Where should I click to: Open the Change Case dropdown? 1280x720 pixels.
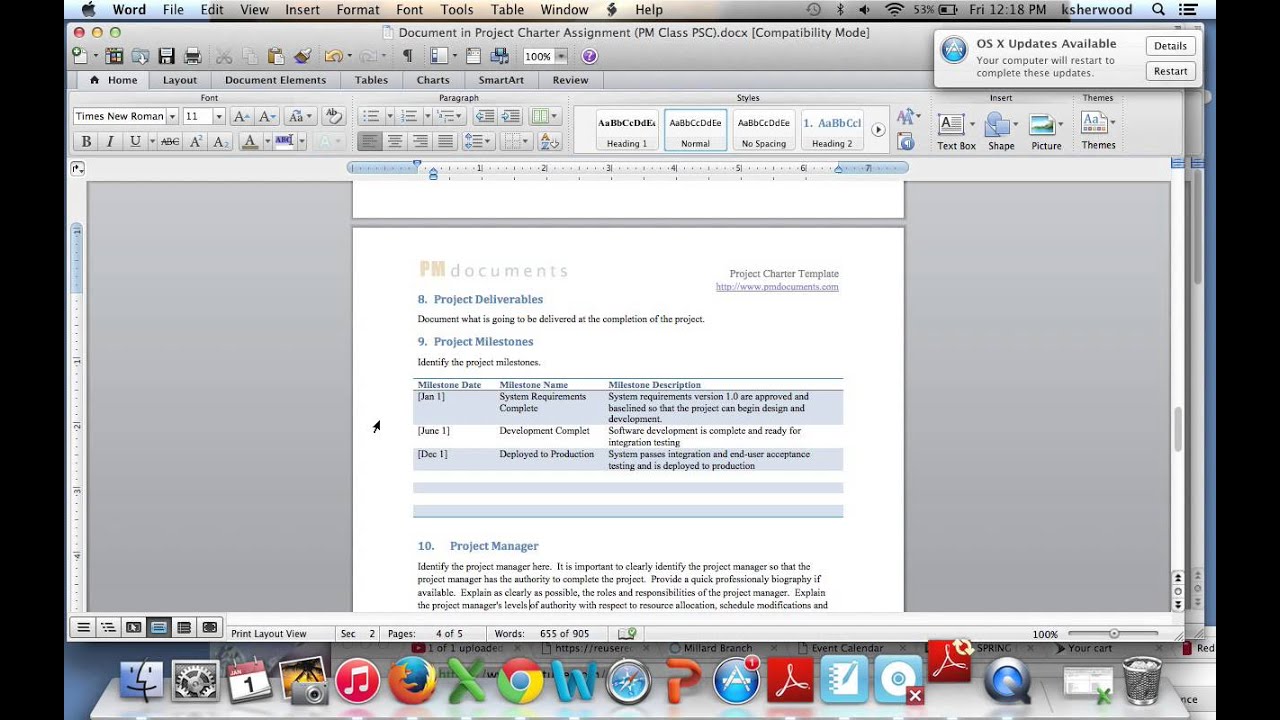coord(300,116)
